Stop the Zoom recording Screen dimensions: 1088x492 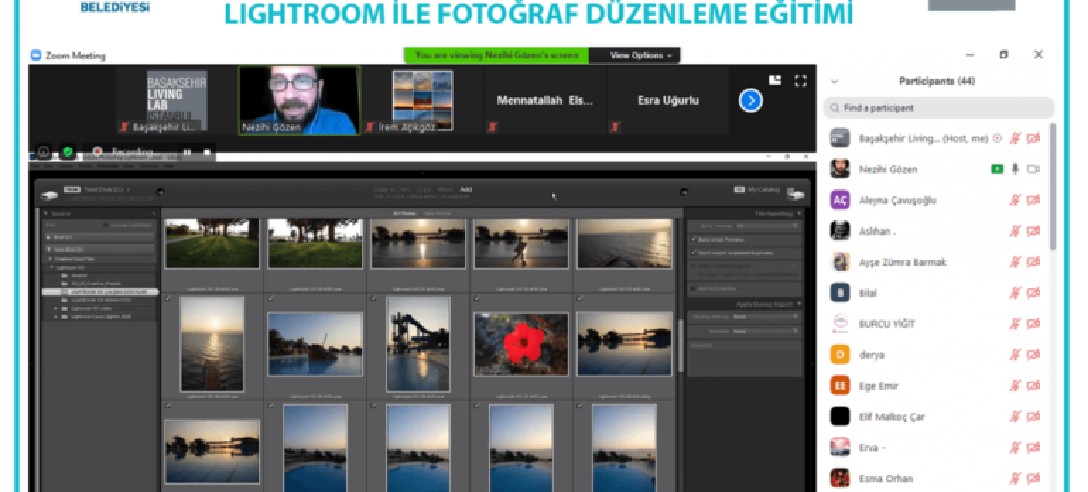coord(207,152)
